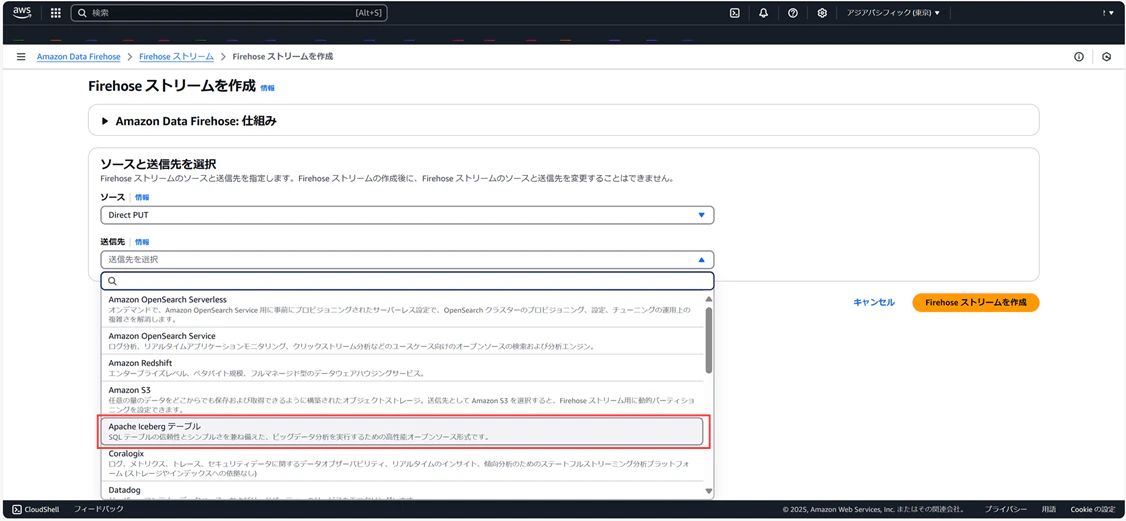Screen dimensions: 1126x521
Task: Open 情報 link next to page title
Action: coord(267,88)
